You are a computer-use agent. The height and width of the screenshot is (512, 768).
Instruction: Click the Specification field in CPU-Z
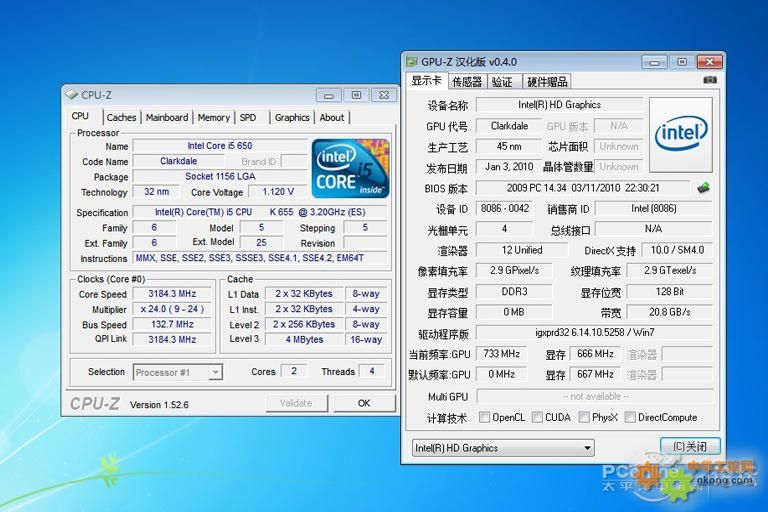pyautogui.click(x=260, y=212)
